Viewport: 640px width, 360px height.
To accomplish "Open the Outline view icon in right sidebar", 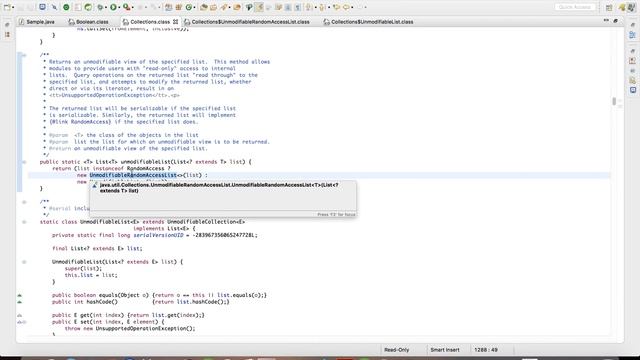I will (x=633, y=35).
